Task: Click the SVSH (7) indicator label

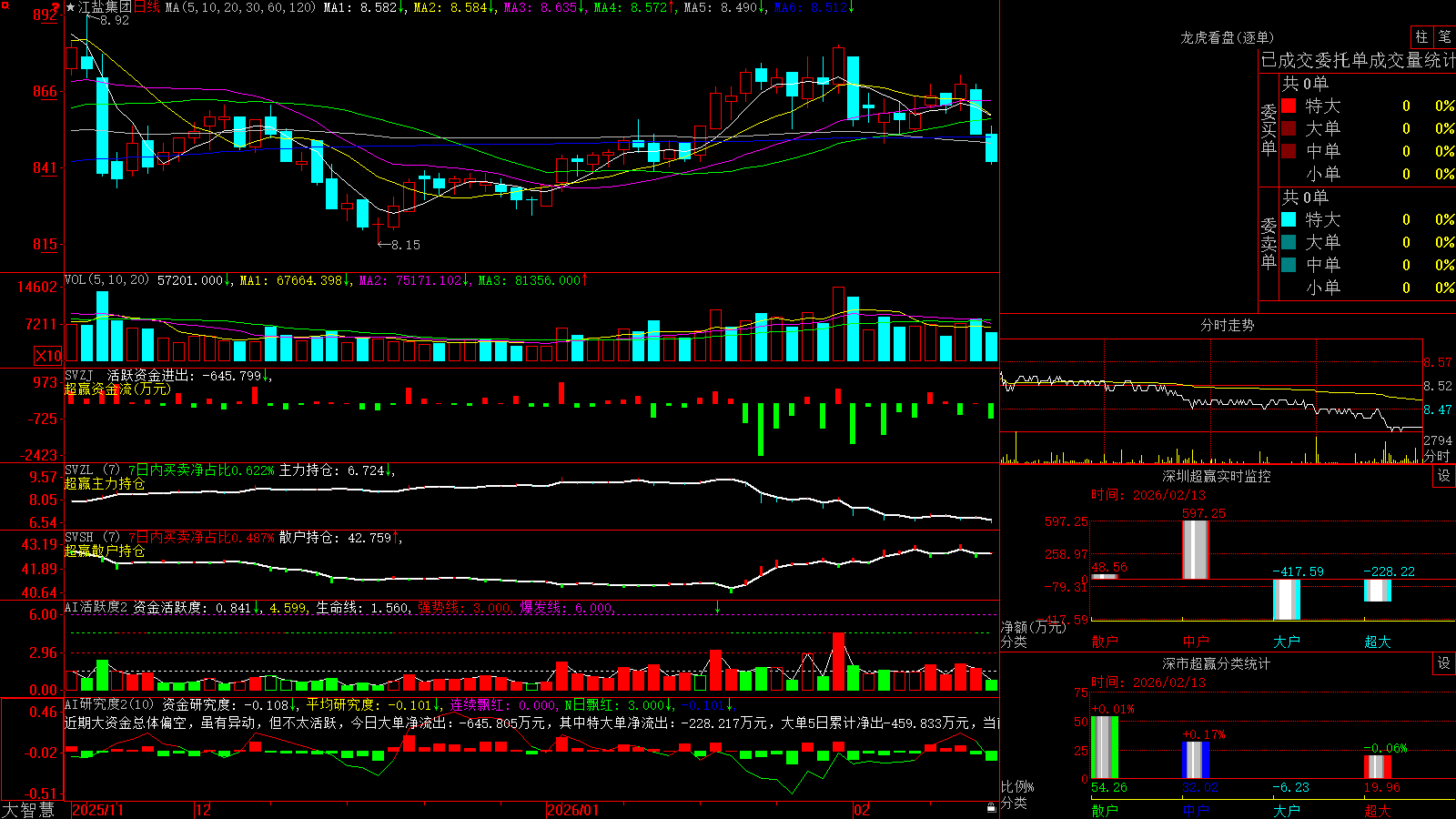Action: pyautogui.click(x=92, y=538)
